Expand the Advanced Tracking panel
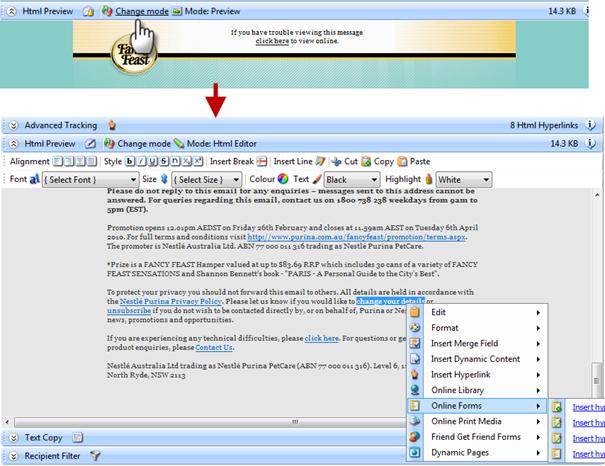Image resolution: width=605 pixels, height=466 pixels. click(14, 125)
